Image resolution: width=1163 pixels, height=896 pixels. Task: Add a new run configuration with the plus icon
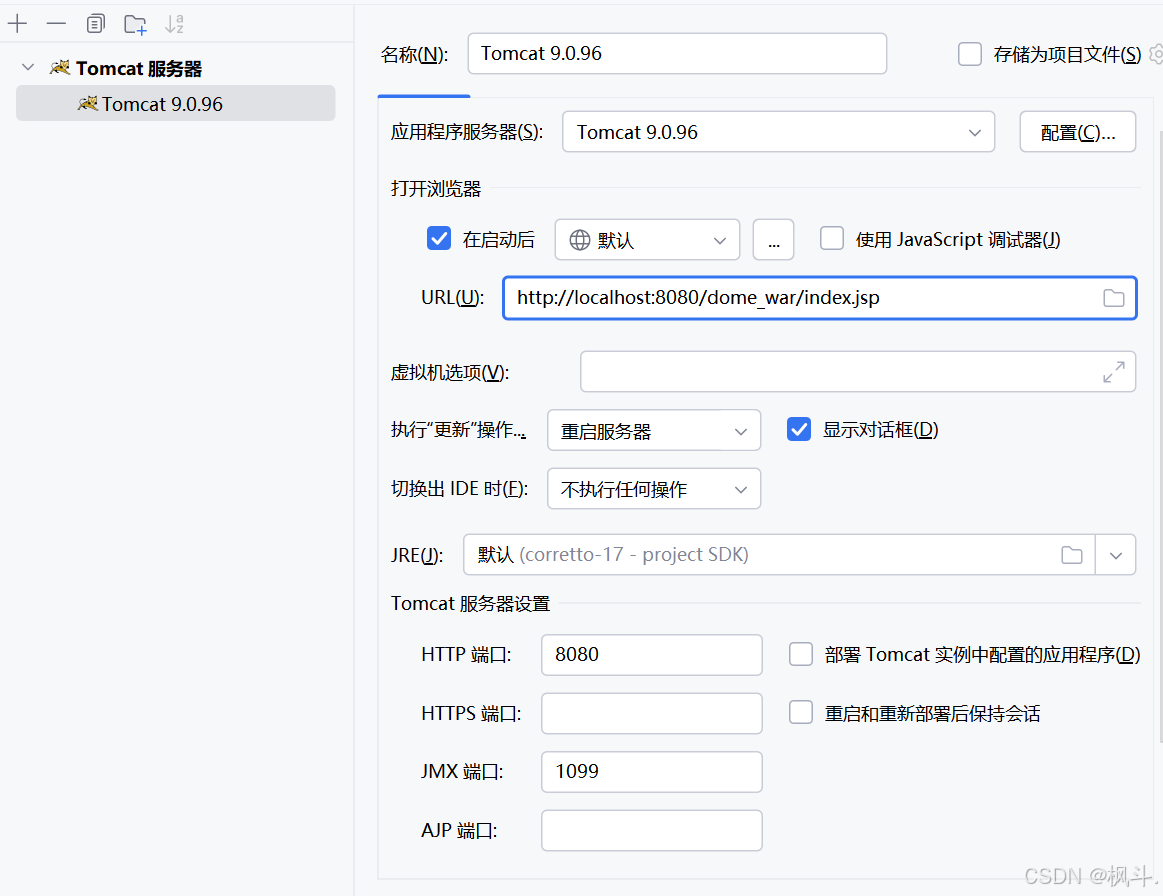pyautogui.click(x=17, y=24)
